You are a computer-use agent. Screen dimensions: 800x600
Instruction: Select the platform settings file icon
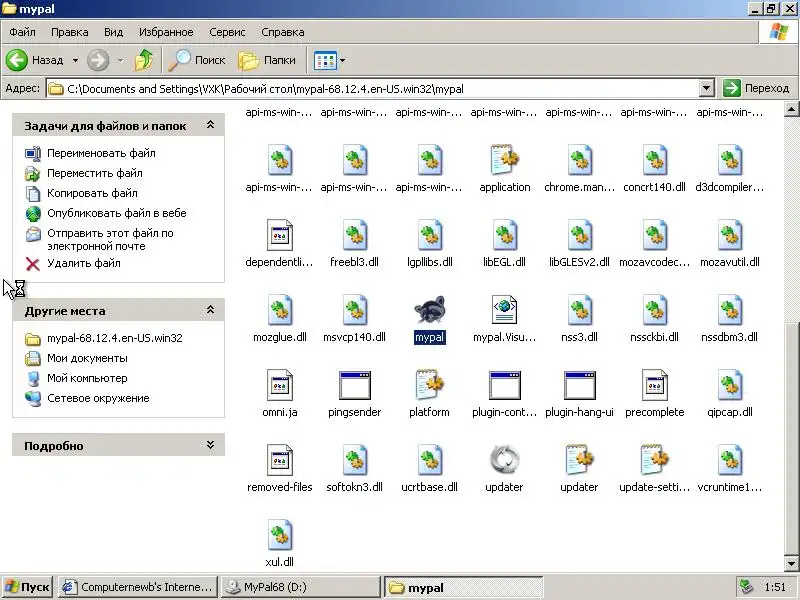coord(429,385)
